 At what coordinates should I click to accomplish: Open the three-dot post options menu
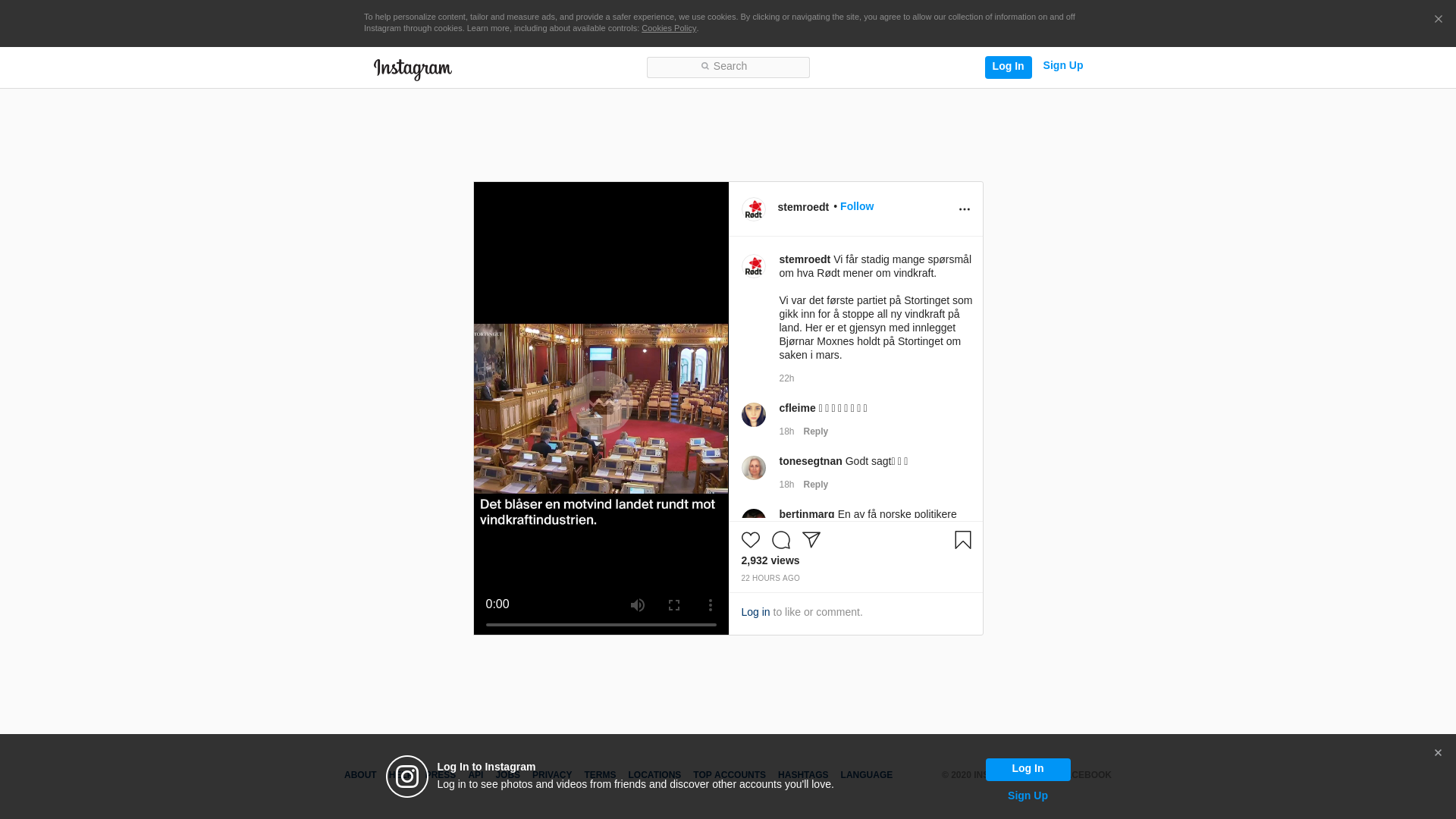click(x=964, y=209)
